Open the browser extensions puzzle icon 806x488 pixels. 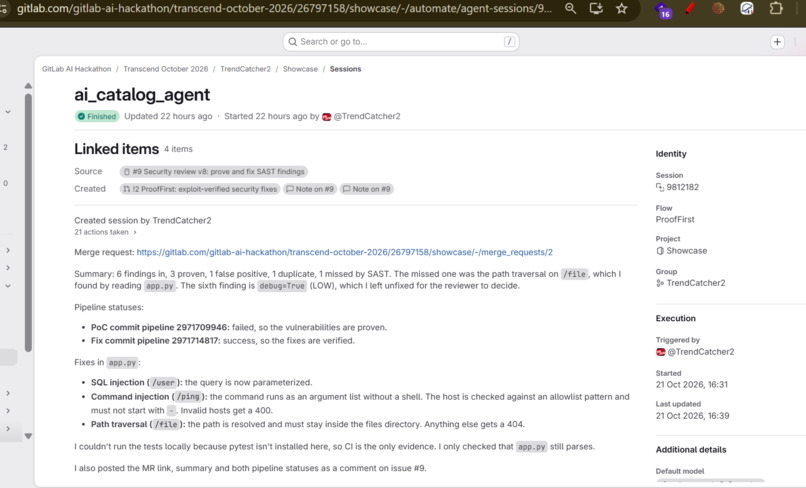click(x=776, y=8)
